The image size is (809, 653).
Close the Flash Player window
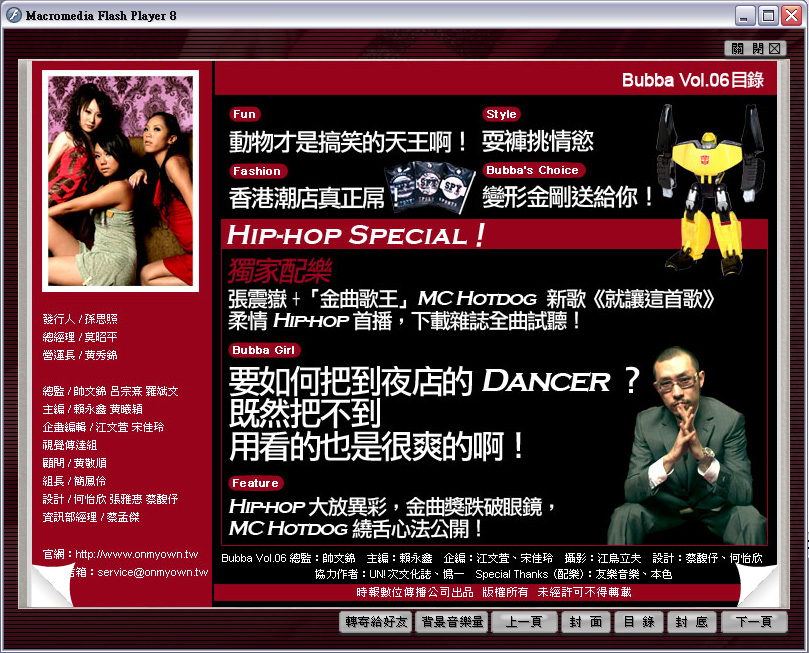(791, 15)
